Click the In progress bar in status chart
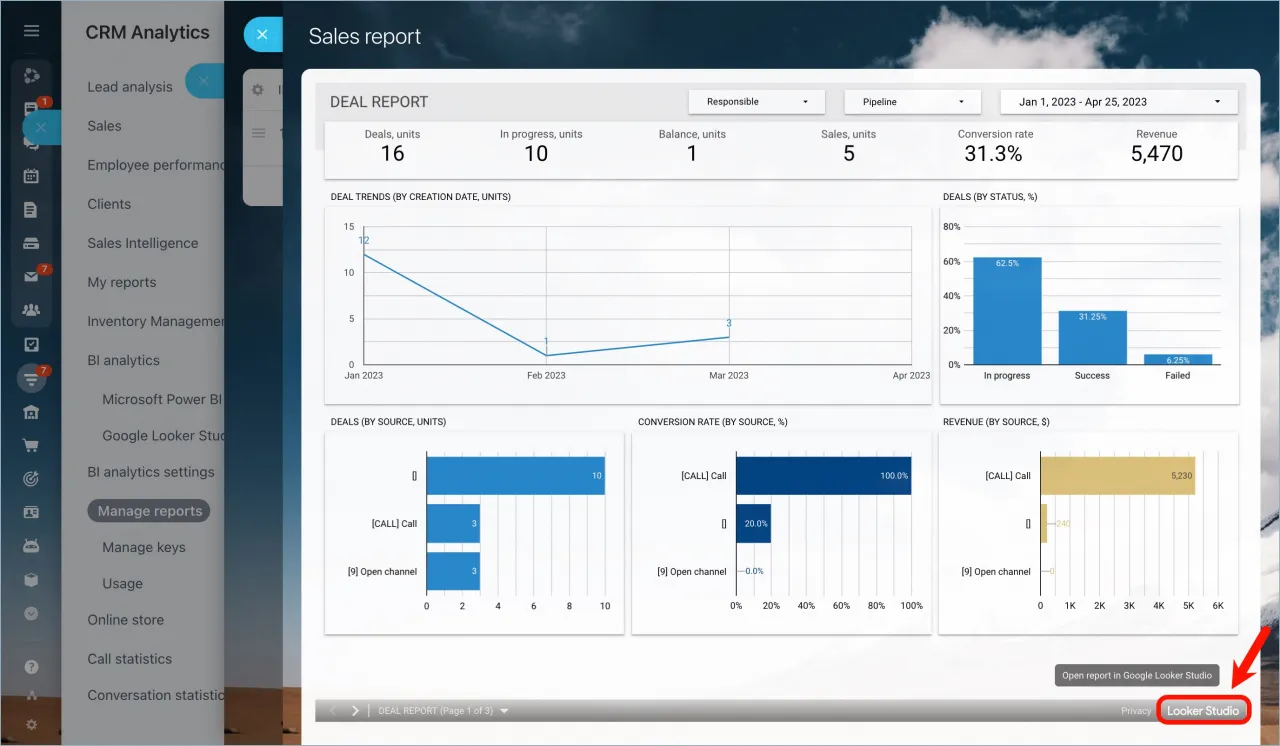Screen dimensions: 1280x746 (x=1007, y=311)
